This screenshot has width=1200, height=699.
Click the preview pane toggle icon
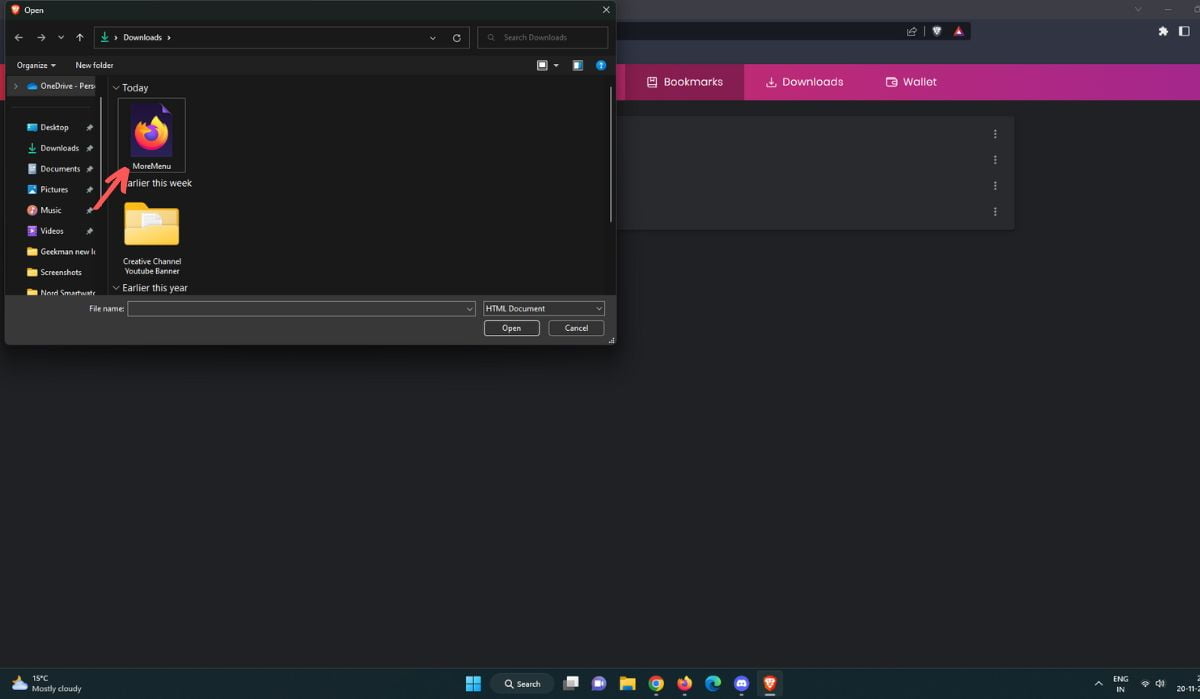(x=578, y=65)
